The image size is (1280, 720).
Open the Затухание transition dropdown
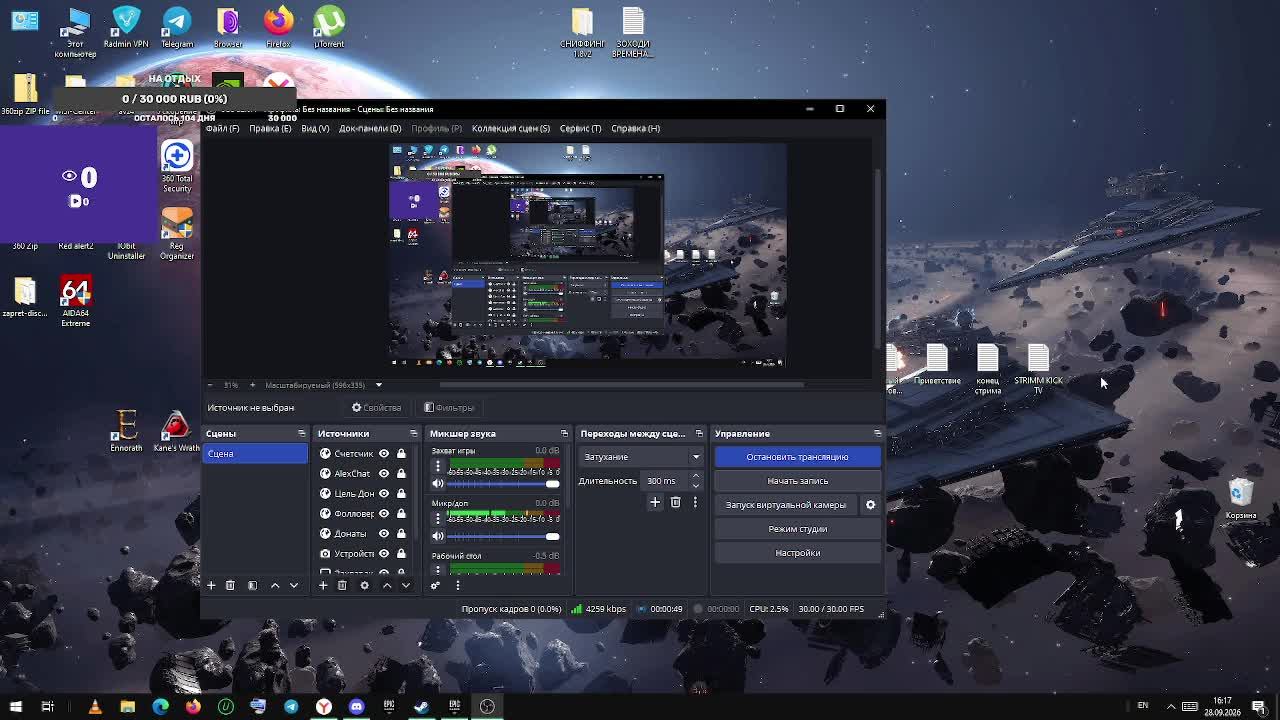pos(640,457)
